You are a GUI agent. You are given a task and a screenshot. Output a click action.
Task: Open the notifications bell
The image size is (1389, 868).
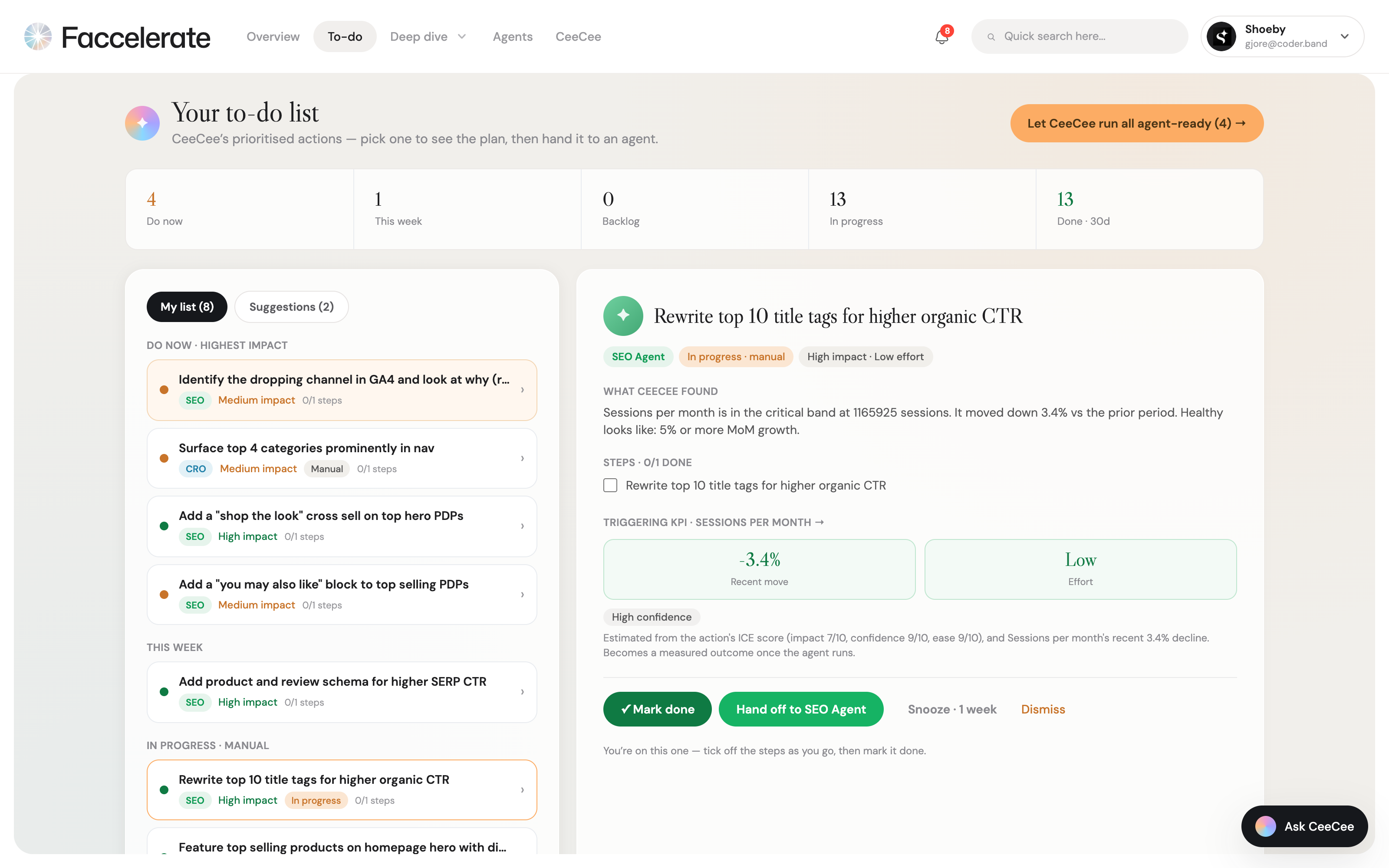coord(942,37)
